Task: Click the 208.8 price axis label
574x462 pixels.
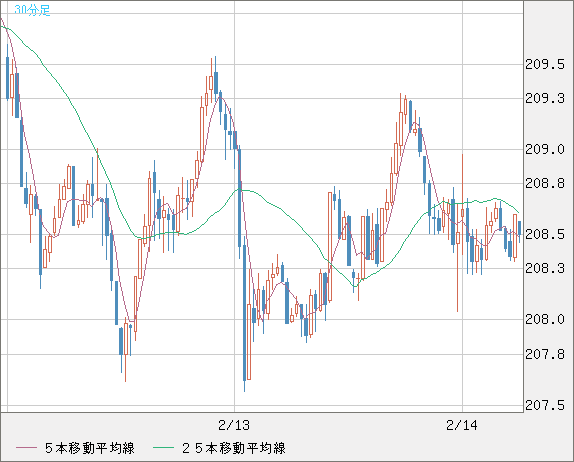Action: 545,183
